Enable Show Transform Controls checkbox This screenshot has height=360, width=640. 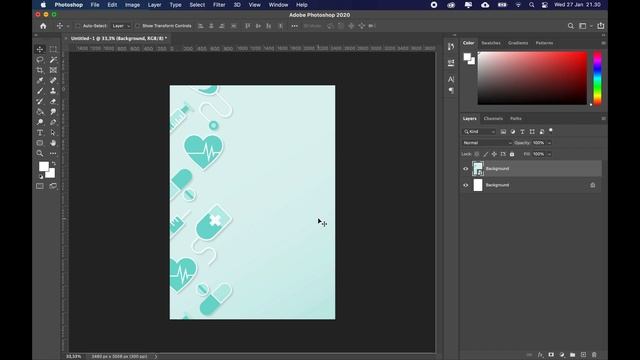click(138, 26)
